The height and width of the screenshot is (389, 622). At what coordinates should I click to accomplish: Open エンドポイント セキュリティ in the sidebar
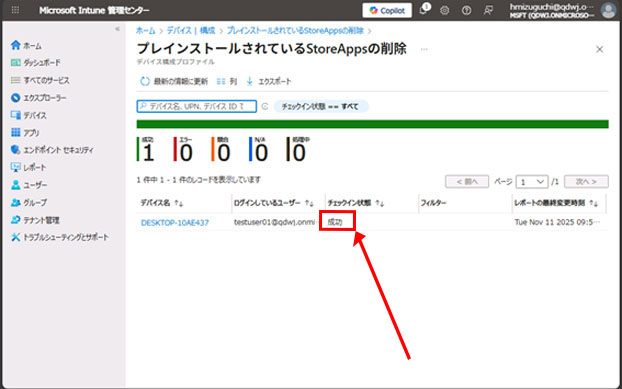(x=52, y=150)
